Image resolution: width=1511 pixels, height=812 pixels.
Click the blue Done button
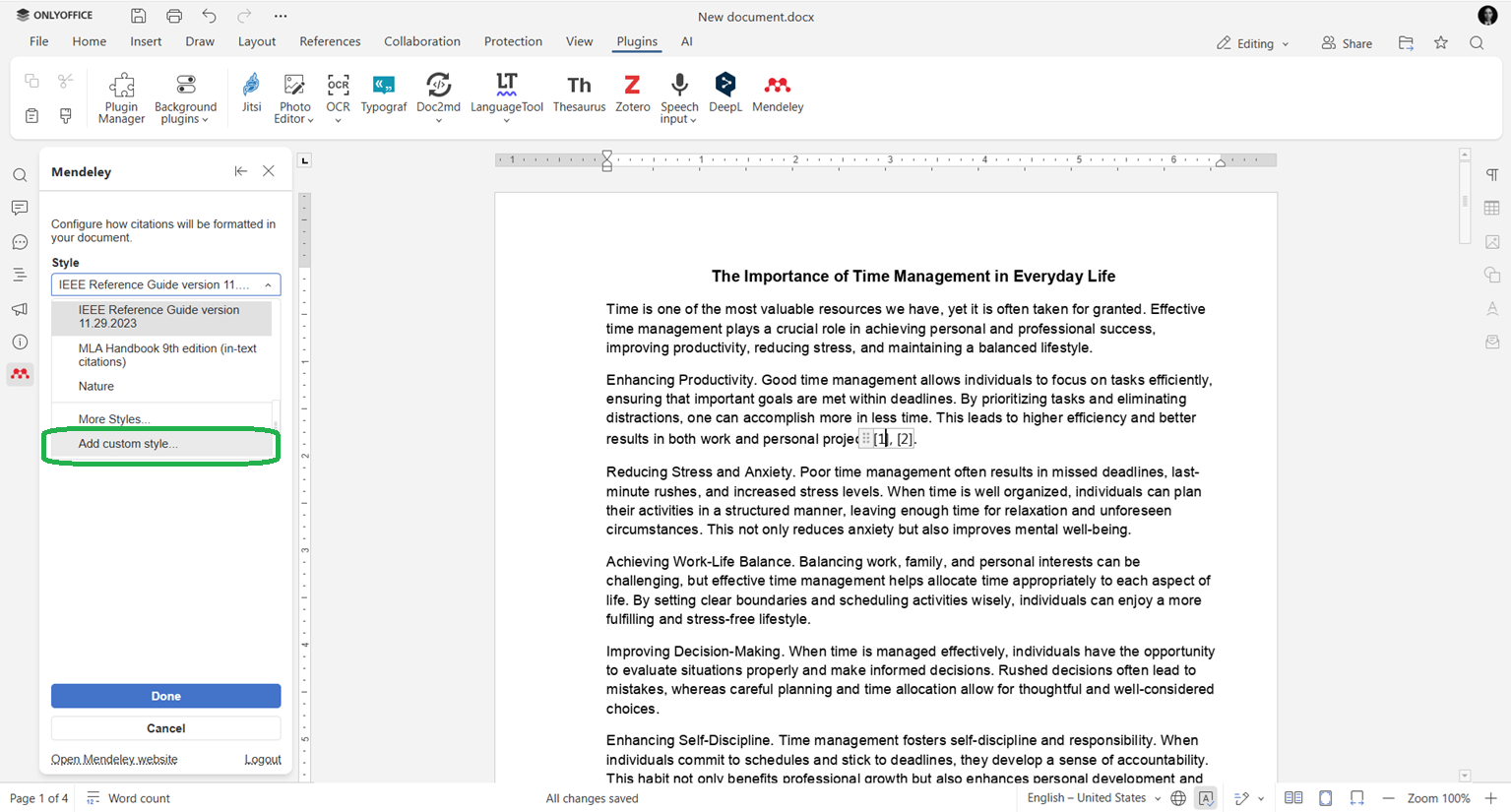(165, 696)
